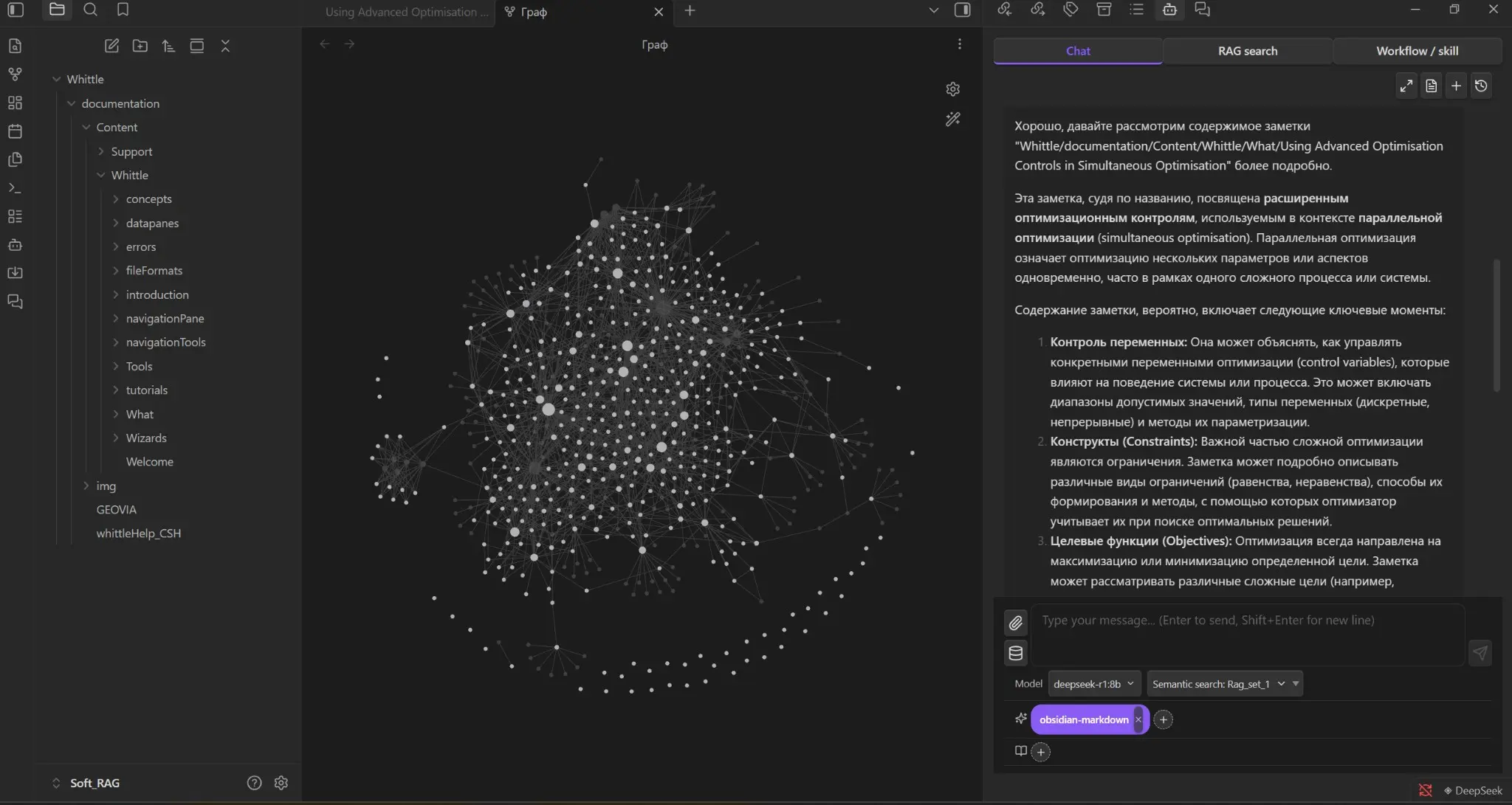Open graph view from left ribbon
This screenshot has height=805, width=1512.
pos(15,74)
